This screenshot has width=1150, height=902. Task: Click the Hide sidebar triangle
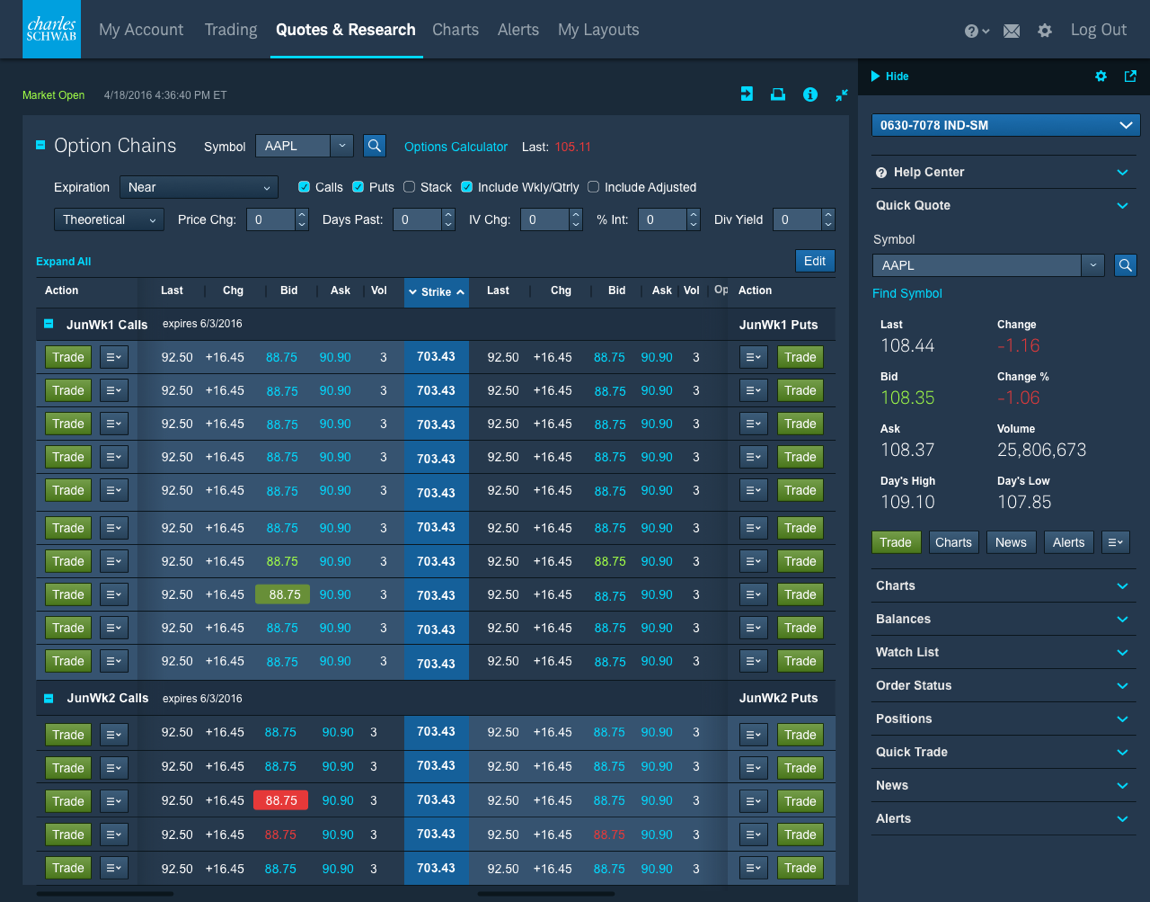[875, 76]
